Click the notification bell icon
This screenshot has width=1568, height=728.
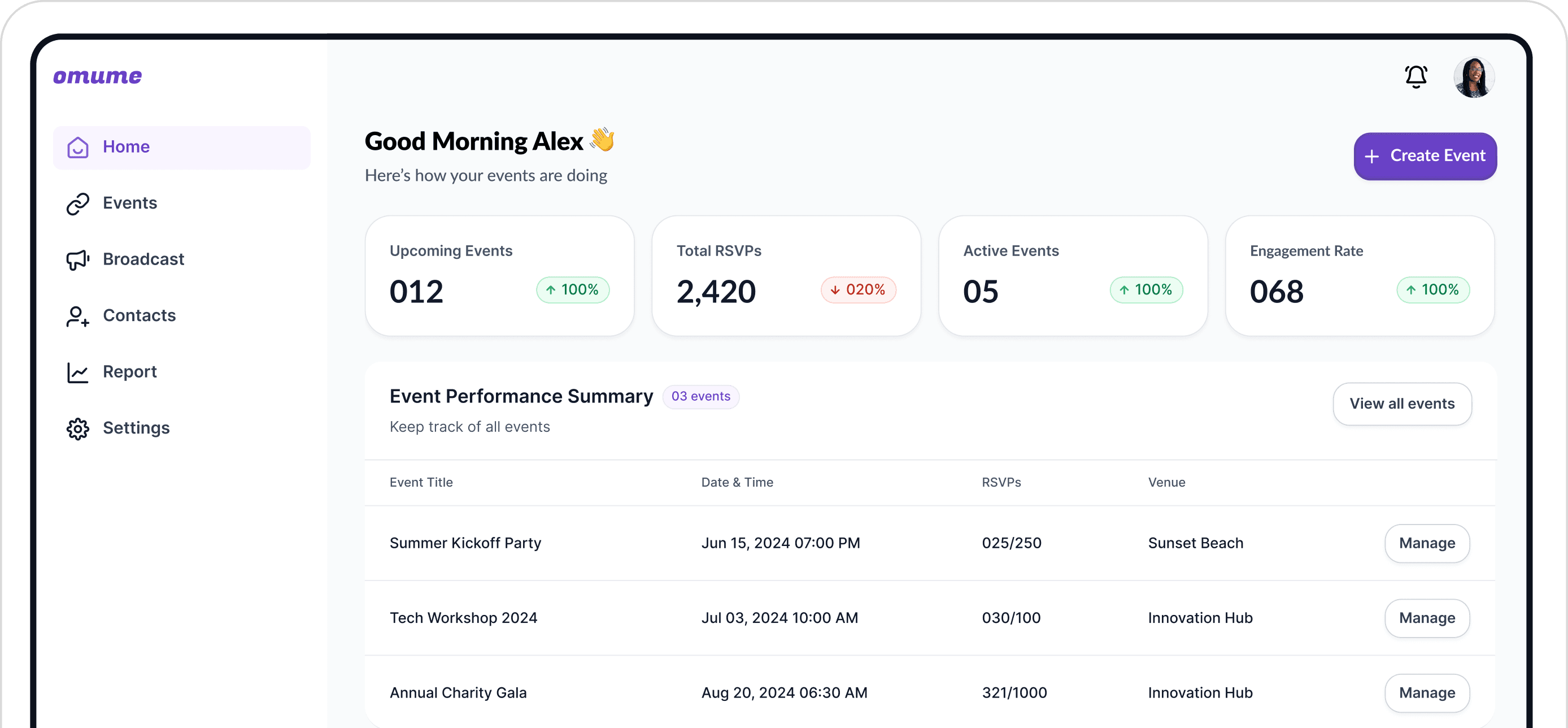tap(1415, 77)
